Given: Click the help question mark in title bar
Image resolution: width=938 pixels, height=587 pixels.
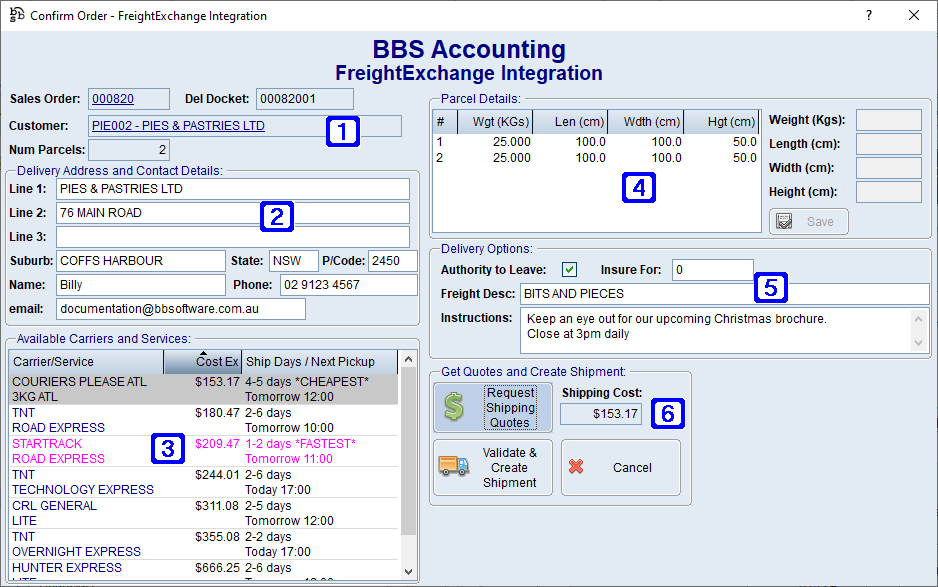Looking at the screenshot, I should [x=868, y=15].
